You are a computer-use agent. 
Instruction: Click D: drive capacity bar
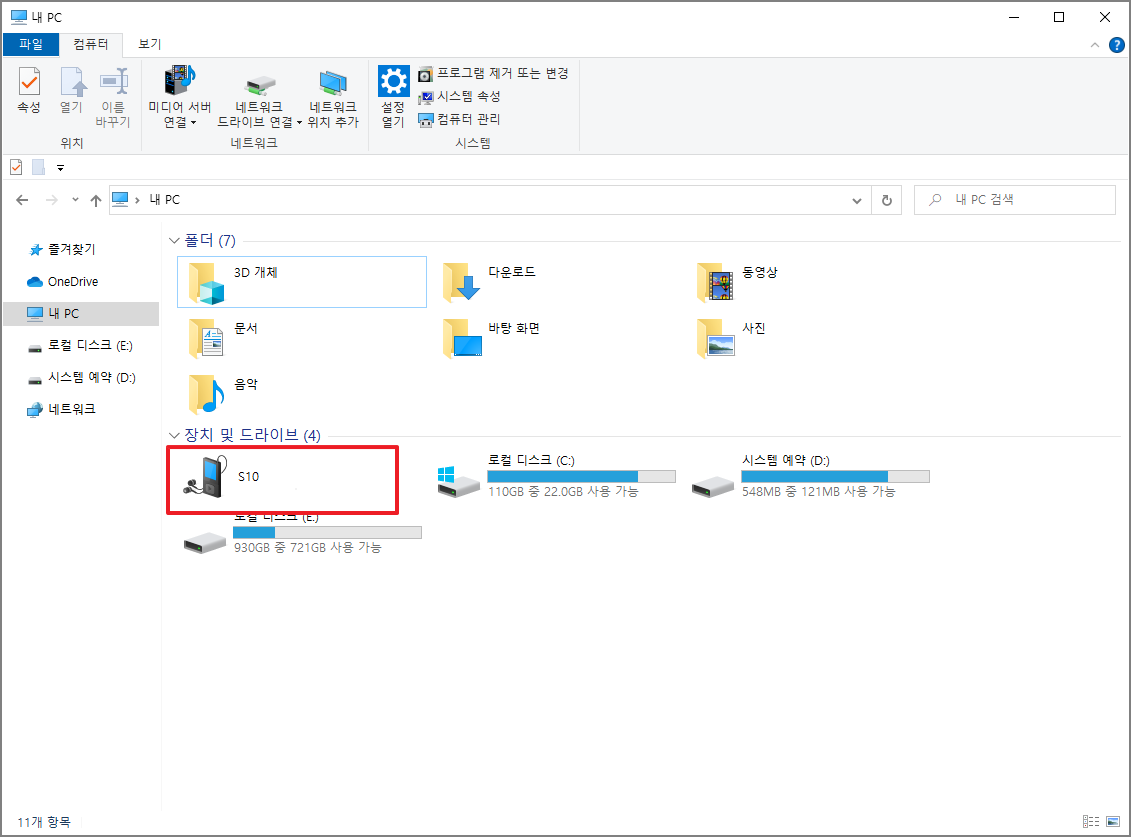[835, 476]
